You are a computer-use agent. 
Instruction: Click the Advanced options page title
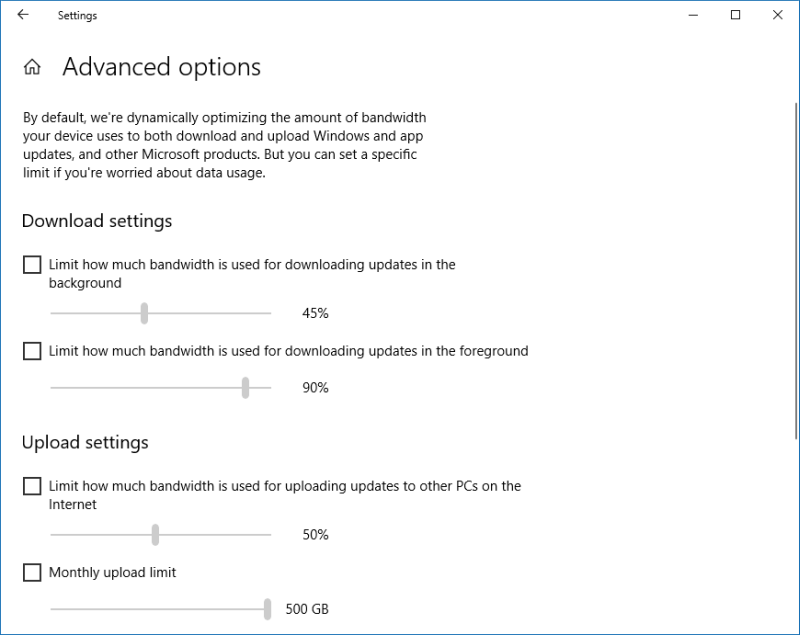point(161,67)
